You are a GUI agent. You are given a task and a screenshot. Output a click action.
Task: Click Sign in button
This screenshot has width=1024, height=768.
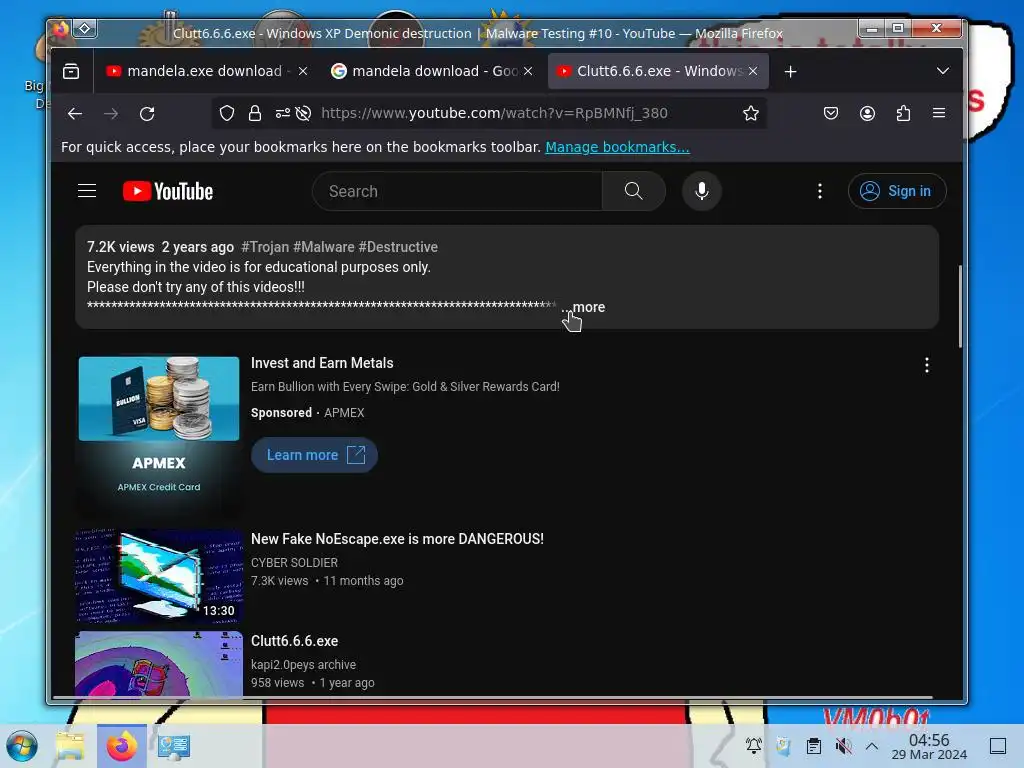click(x=897, y=191)
